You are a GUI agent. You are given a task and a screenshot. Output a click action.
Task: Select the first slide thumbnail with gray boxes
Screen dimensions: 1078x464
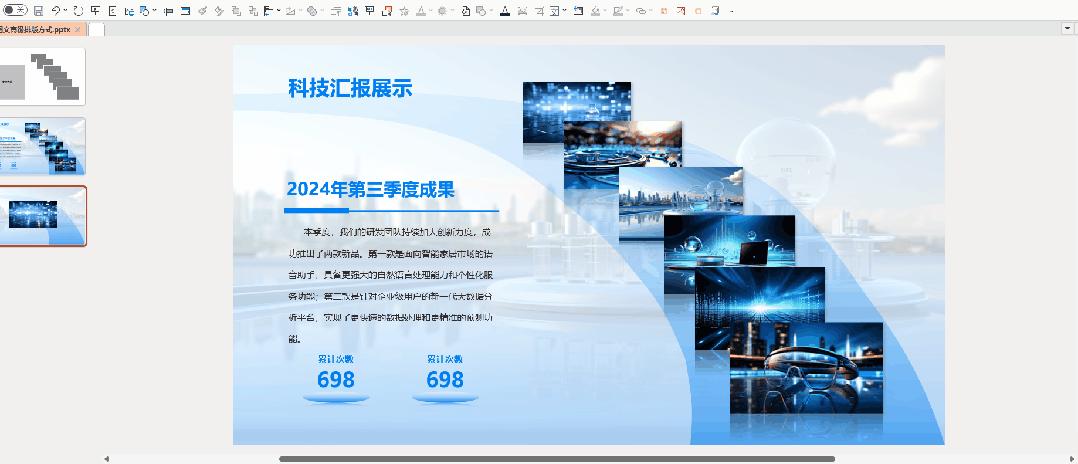click(43, 76)
